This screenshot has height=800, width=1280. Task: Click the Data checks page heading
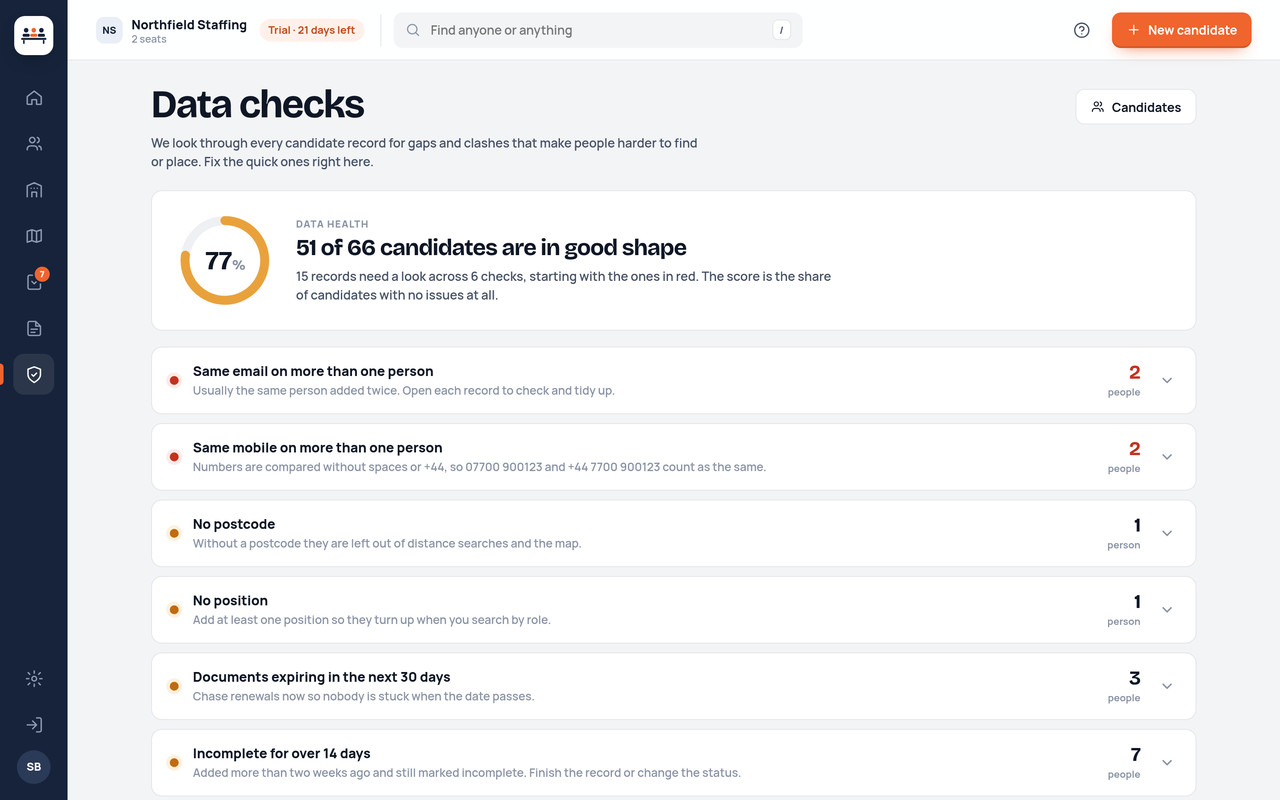pyautogui.click(x=258, y=104)
